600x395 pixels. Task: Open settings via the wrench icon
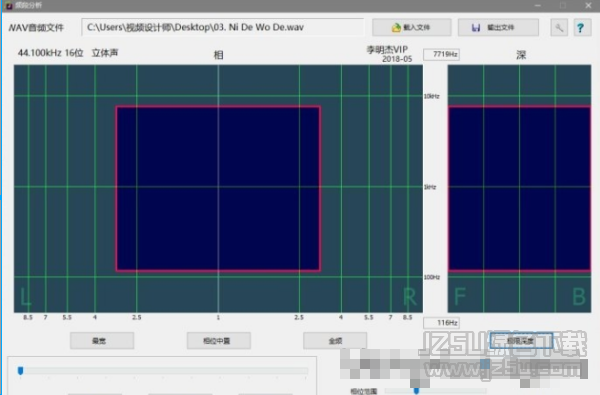coord(559,28)
